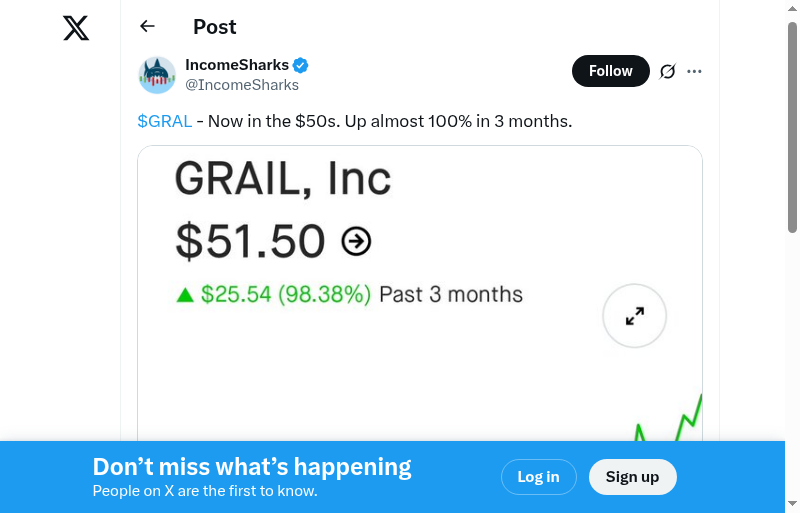Open the IncomeSharks profile avatar

(x=157, y=75)
